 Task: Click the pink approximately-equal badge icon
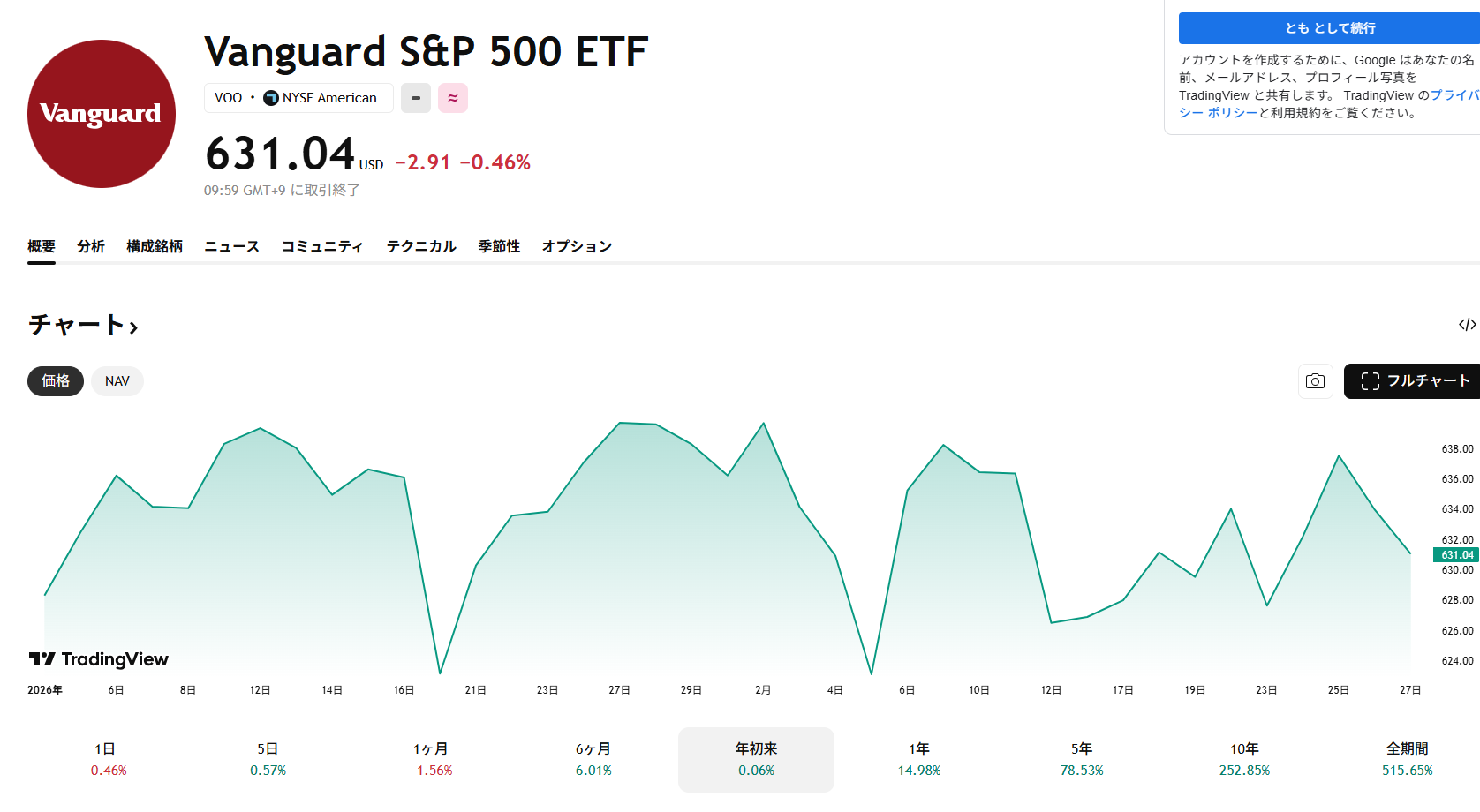tap(453, 98)
